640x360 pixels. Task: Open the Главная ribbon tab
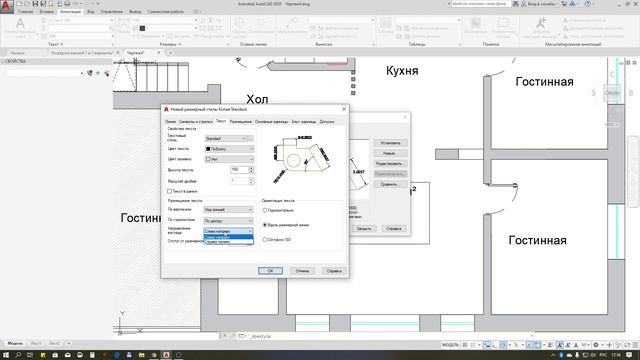click(25, 12)
